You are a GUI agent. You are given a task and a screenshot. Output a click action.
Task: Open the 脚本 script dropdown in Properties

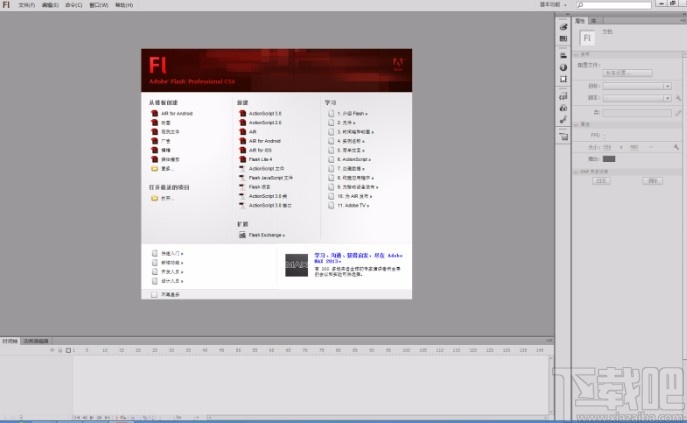click(637, 98)
